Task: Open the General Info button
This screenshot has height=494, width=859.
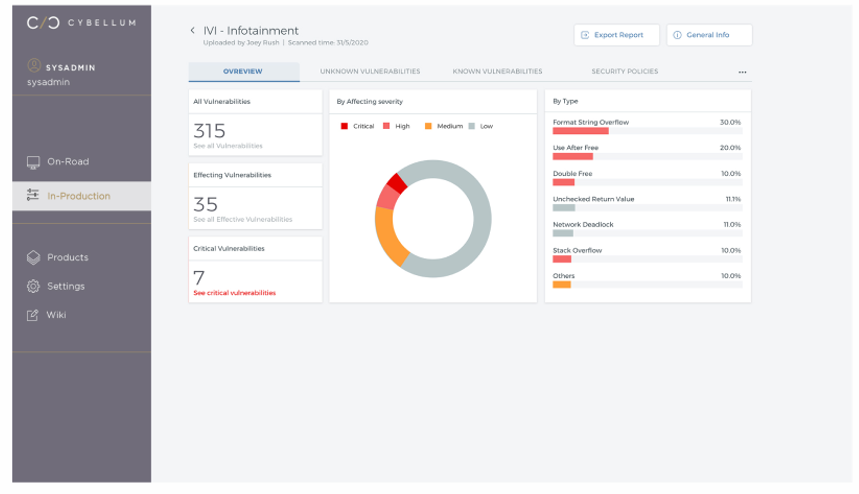Action: tap(708, 35)
